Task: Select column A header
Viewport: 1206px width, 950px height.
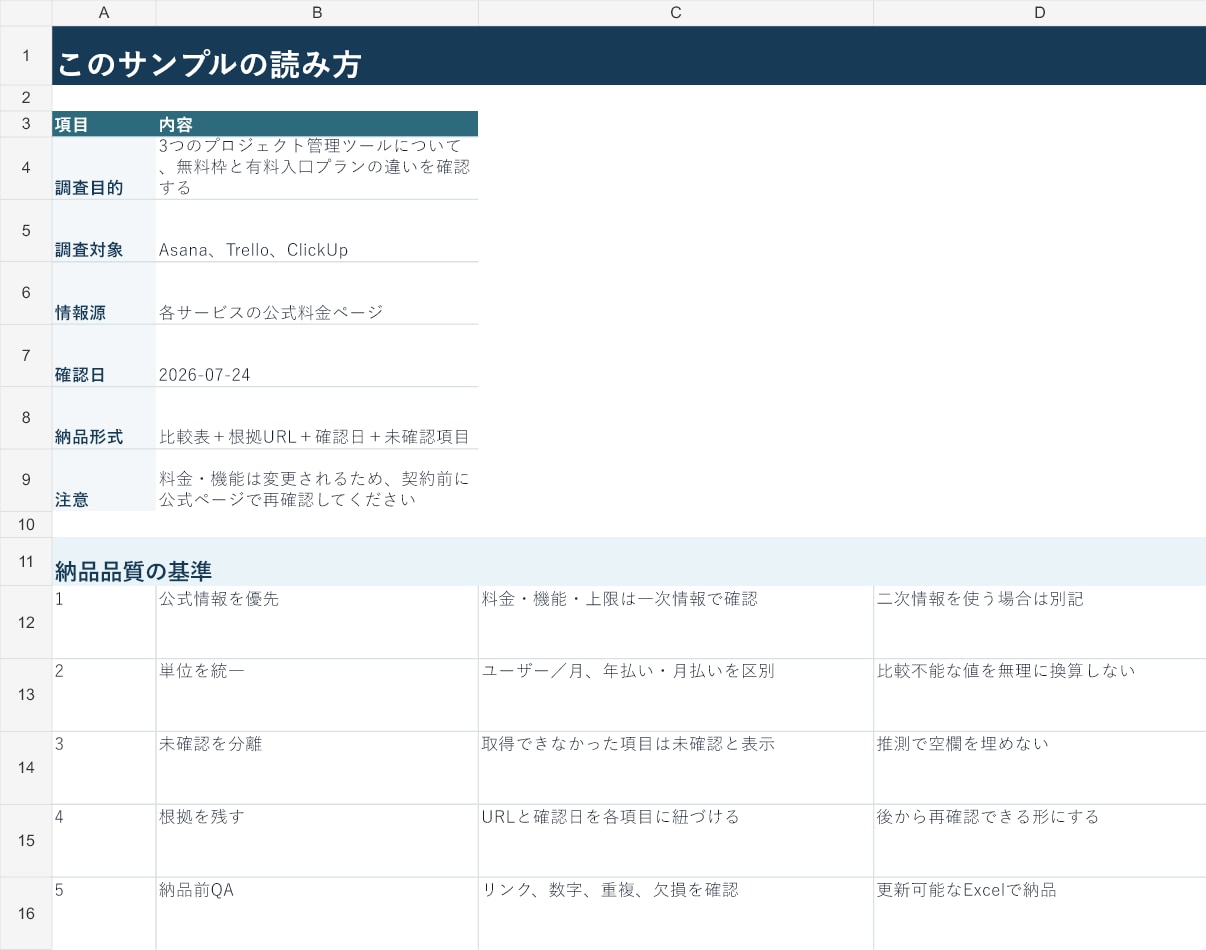Action: tap(104, 12)
